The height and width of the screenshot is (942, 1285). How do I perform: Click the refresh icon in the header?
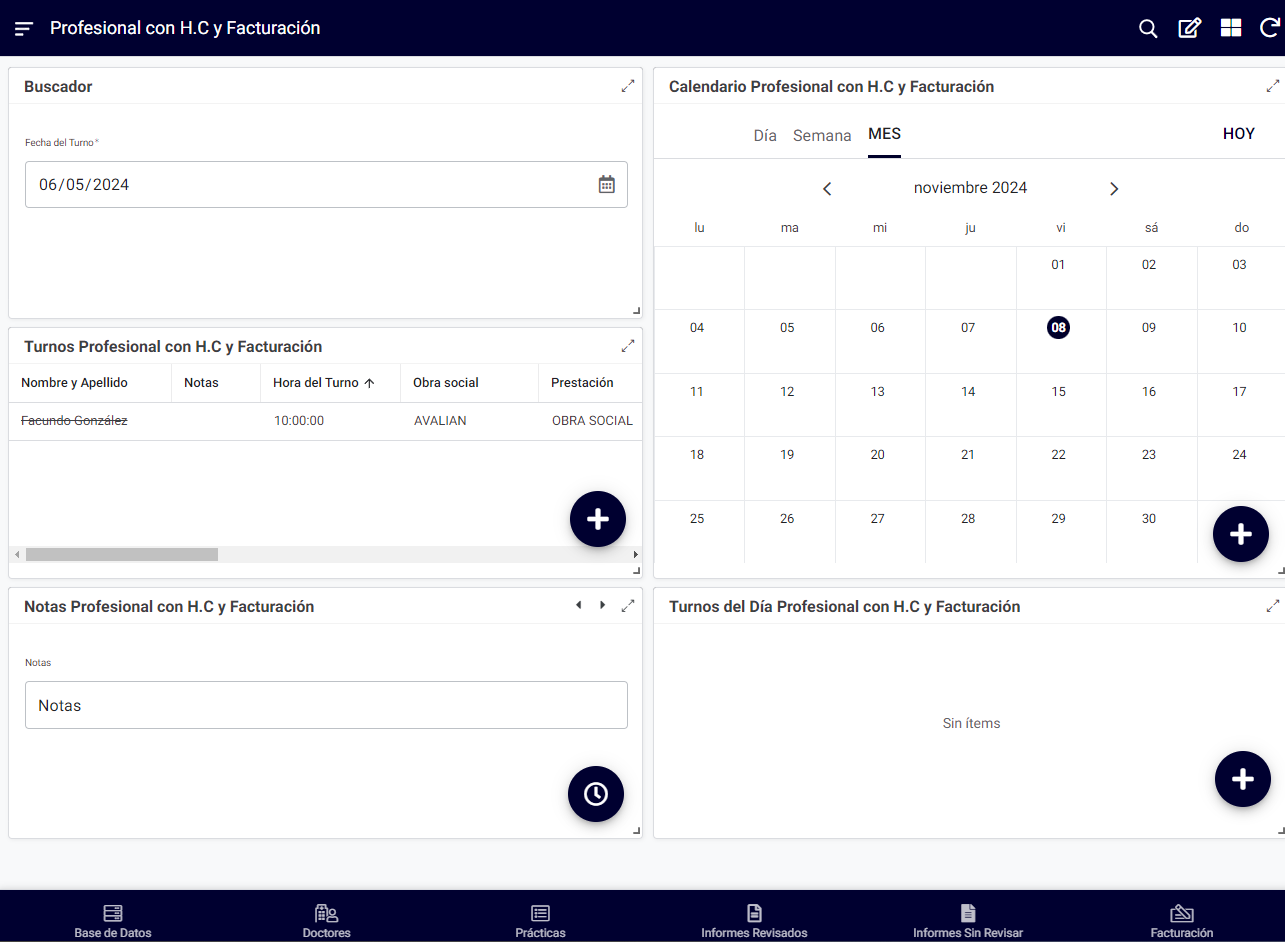tap(1270, 28)
